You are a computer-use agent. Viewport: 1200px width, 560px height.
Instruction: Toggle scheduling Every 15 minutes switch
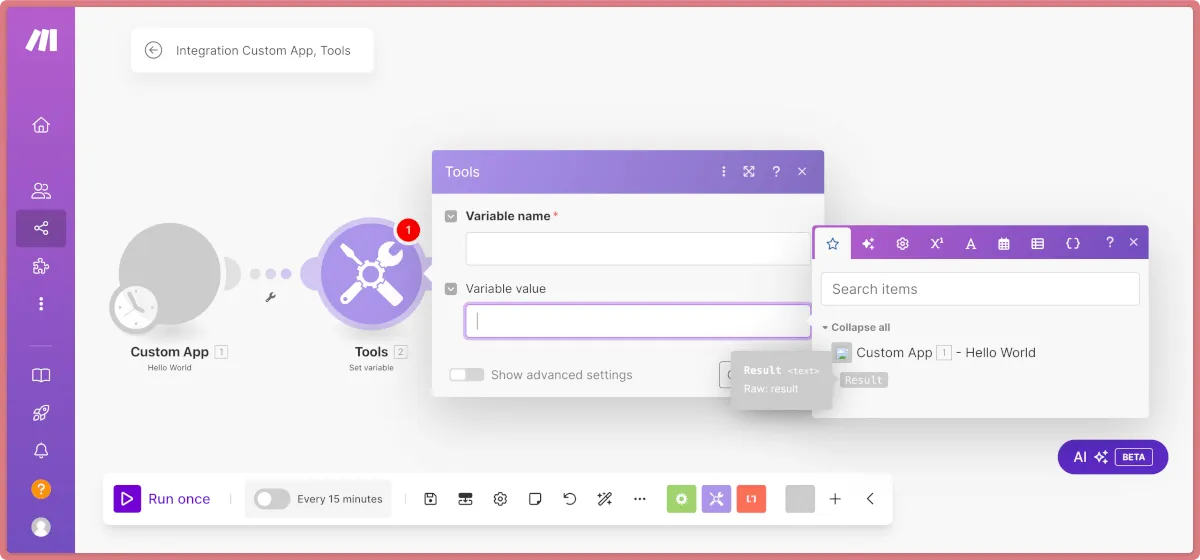pyautogui.click(x=272, y=499)
